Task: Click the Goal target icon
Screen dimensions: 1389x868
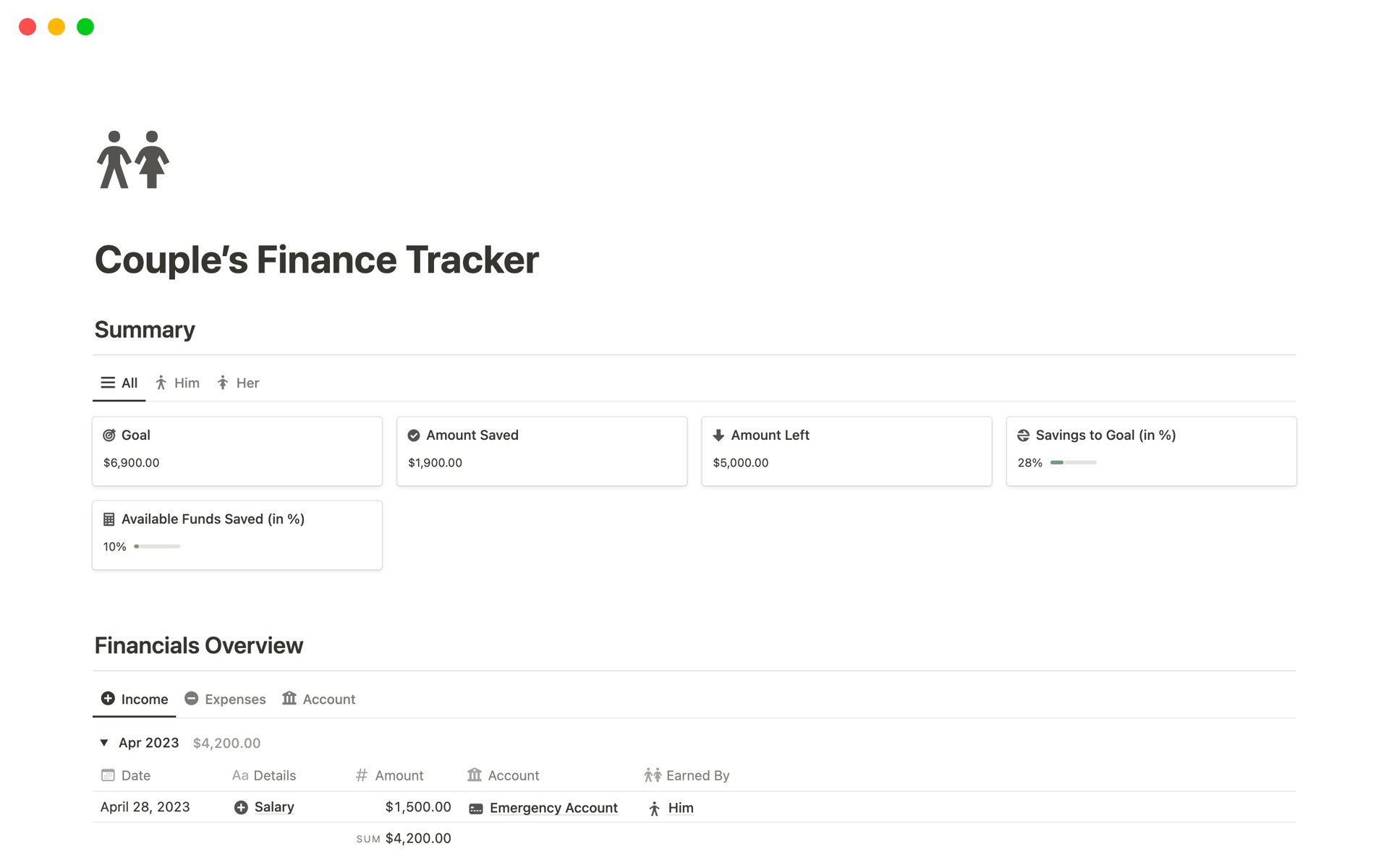Action: pos(109,435)
